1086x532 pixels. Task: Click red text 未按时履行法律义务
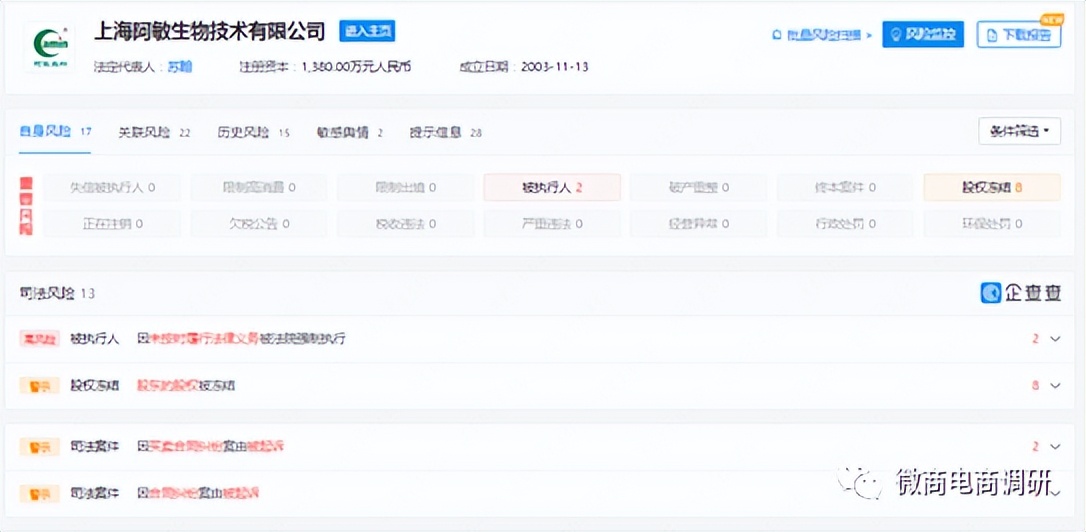(x=204, y=339)
